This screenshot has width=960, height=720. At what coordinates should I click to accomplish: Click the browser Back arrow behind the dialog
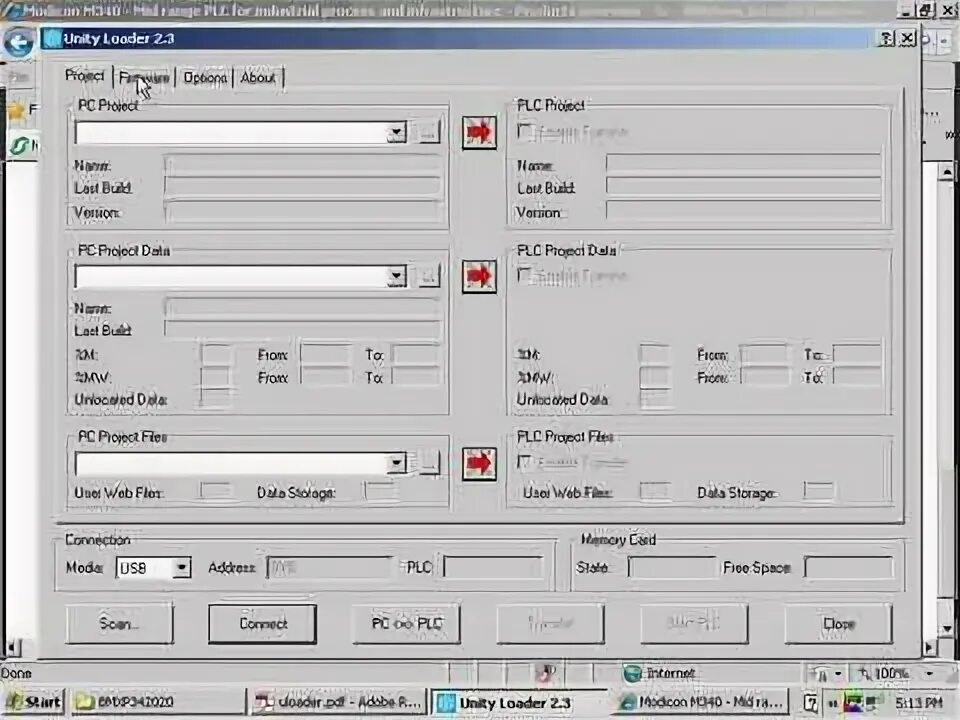point(18,42)
